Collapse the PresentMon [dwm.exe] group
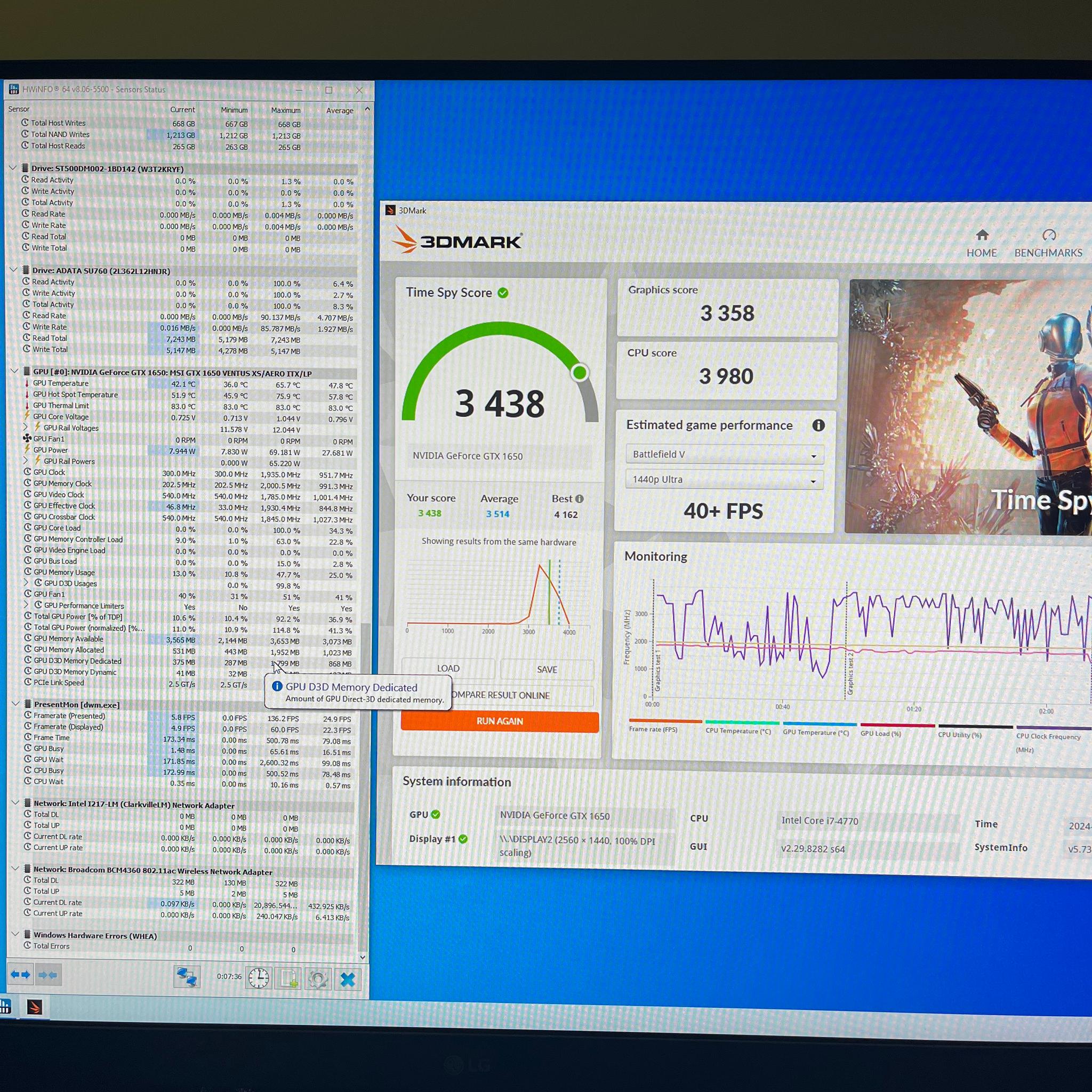1092x1092 pixels. click(x=16, y=704)
